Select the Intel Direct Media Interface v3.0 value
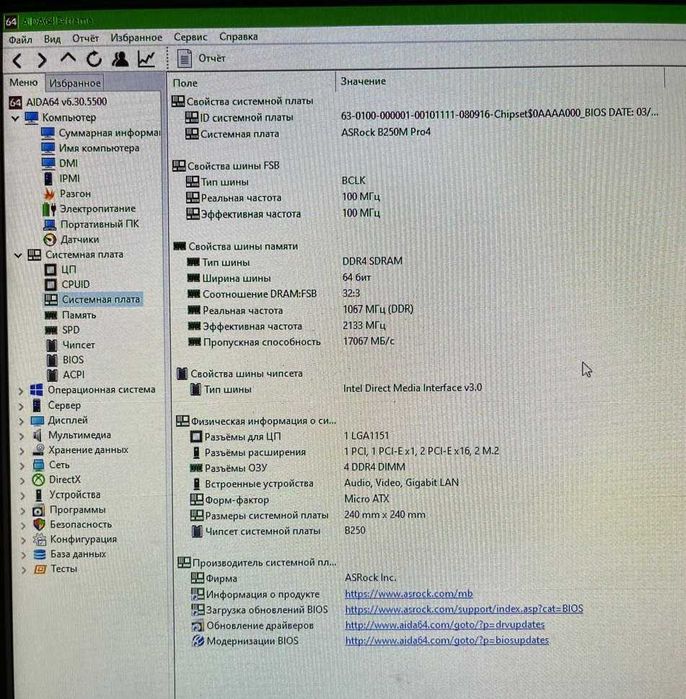 tap(412, 388)
